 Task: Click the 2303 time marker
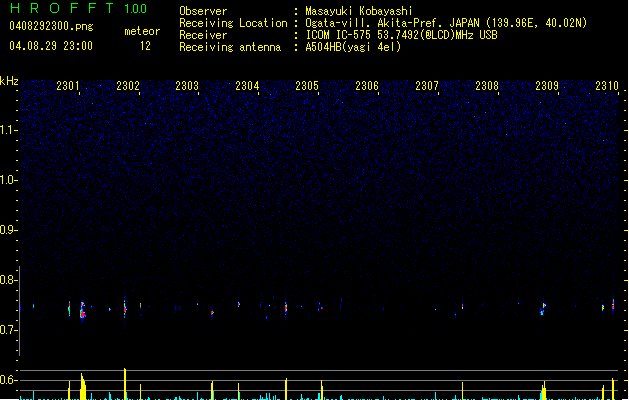pyautogui.click(x=187, y=86)
